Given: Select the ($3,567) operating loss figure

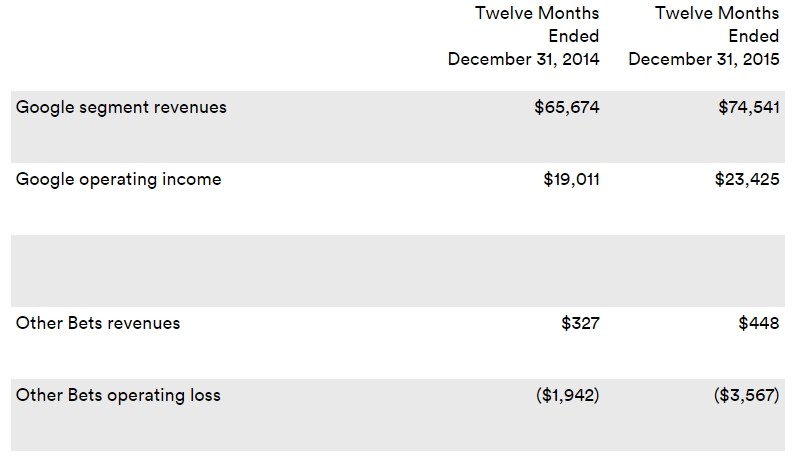Looking at the screenshot, I should point(747,395).
